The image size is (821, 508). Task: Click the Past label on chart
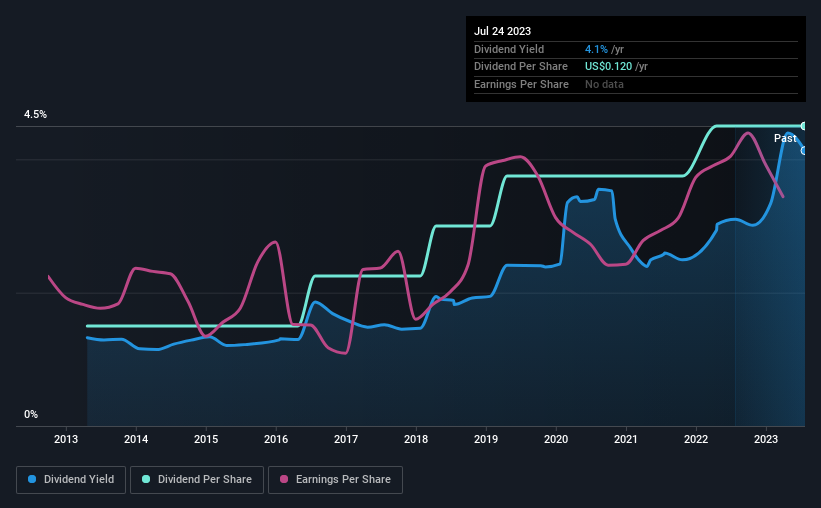point(785,138)
